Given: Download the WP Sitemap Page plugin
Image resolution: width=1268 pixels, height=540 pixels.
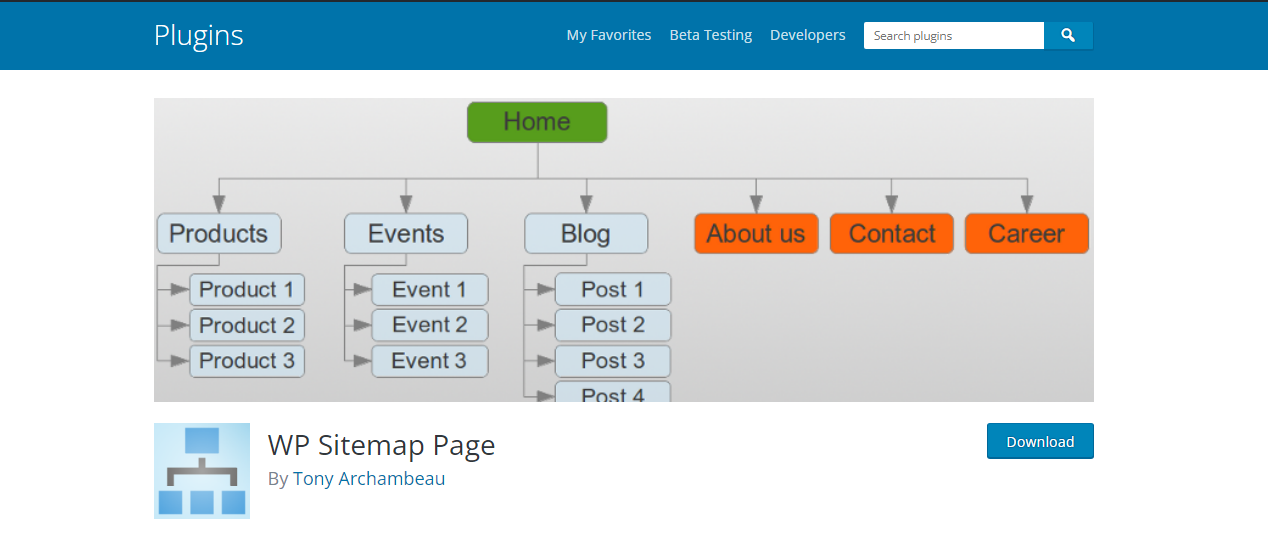Looking at the screenshot, I should 1040,441.
